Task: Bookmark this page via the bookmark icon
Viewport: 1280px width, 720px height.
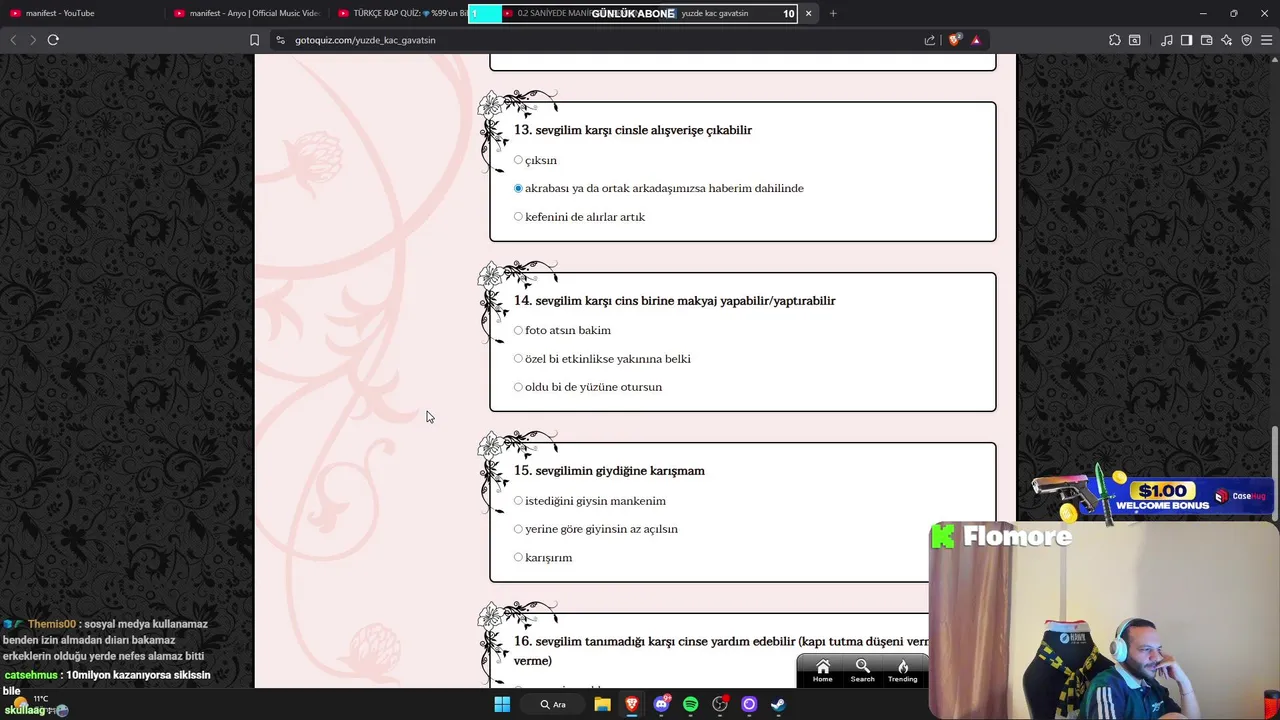Action: pos(254,40)
